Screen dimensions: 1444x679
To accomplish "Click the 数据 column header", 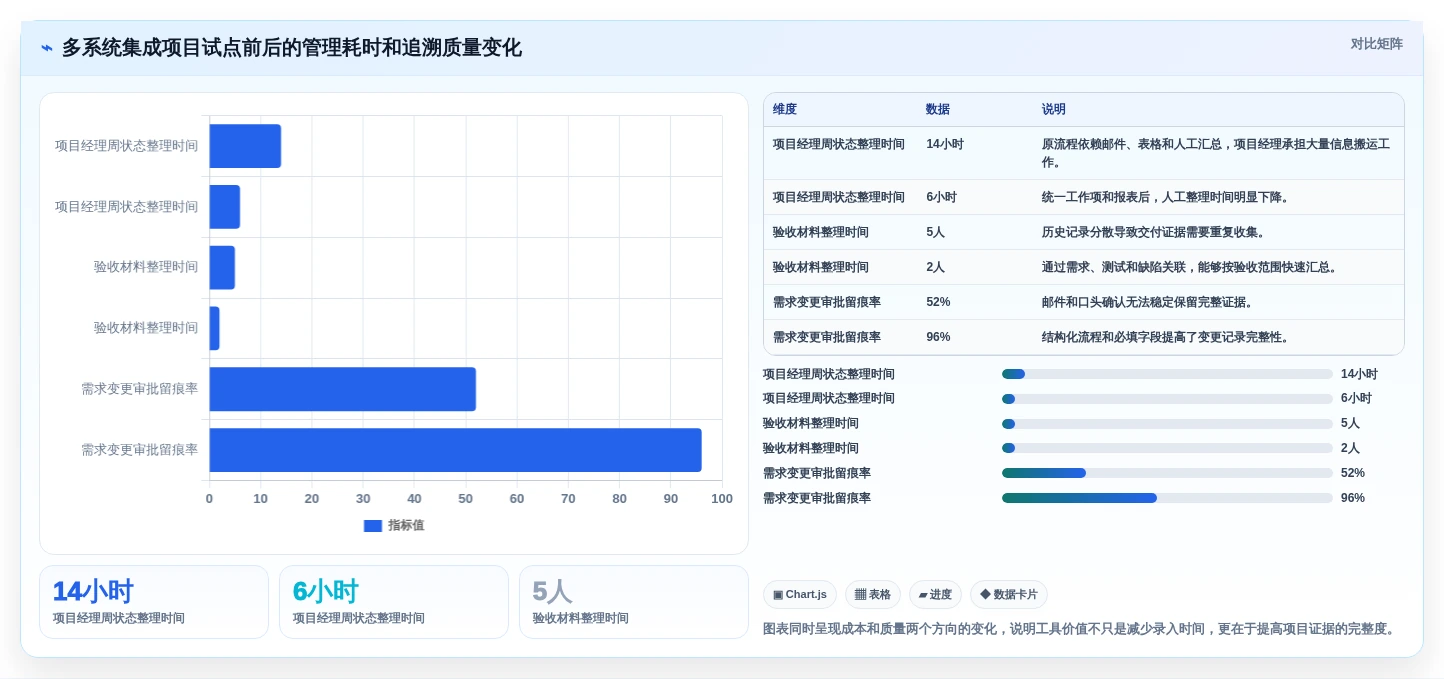I will (938, 109).
